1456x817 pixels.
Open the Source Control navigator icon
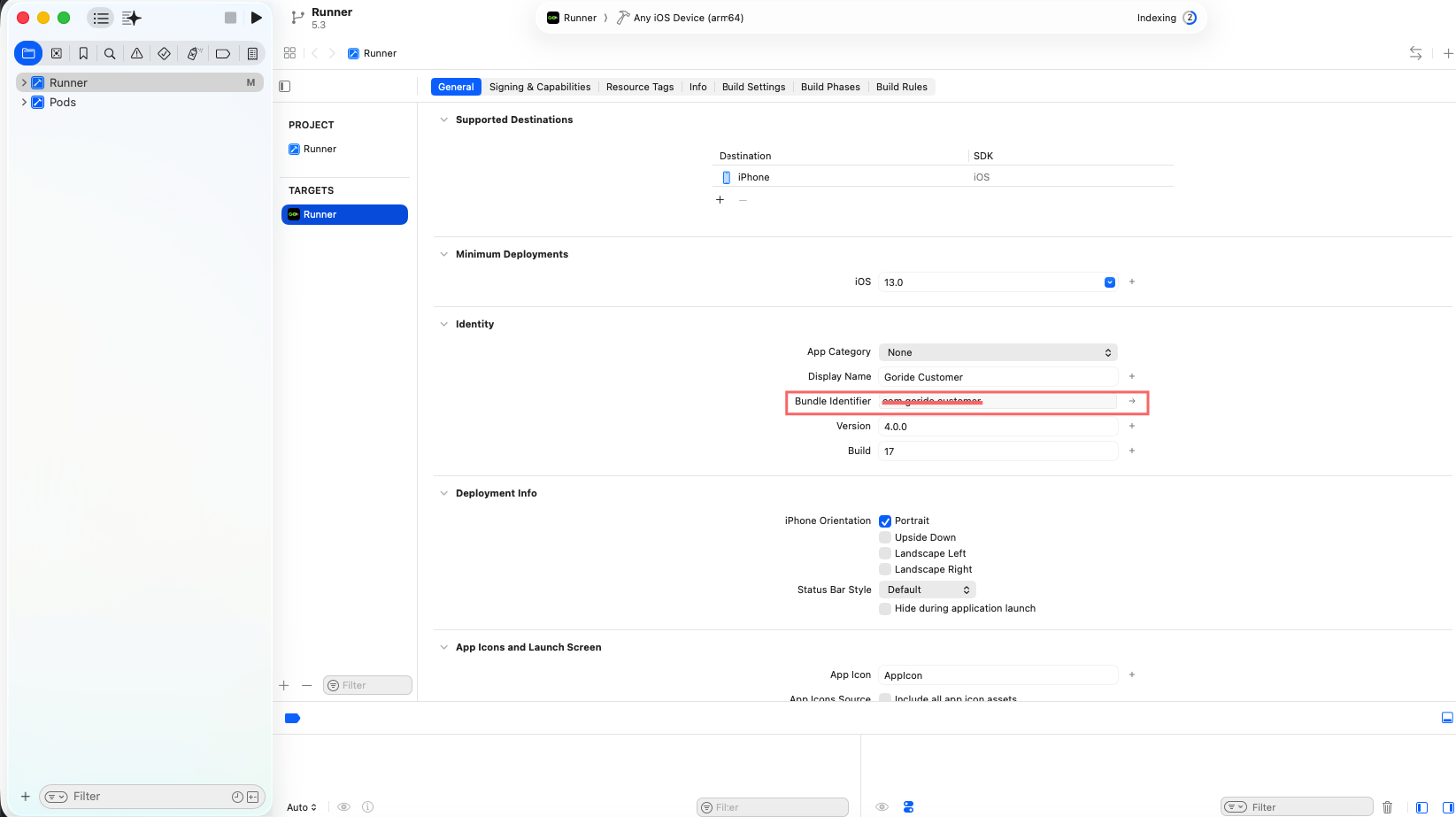[57, 54]
